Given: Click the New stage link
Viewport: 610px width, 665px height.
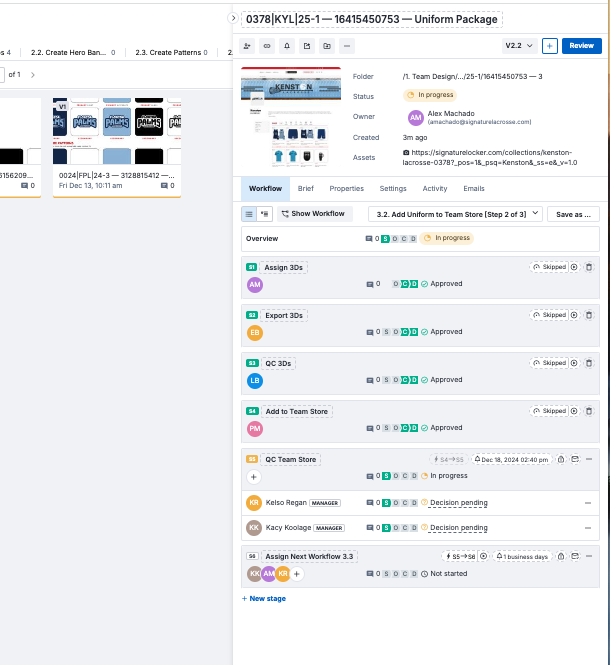Looking at the screenshot, I should tap(264, 598).
